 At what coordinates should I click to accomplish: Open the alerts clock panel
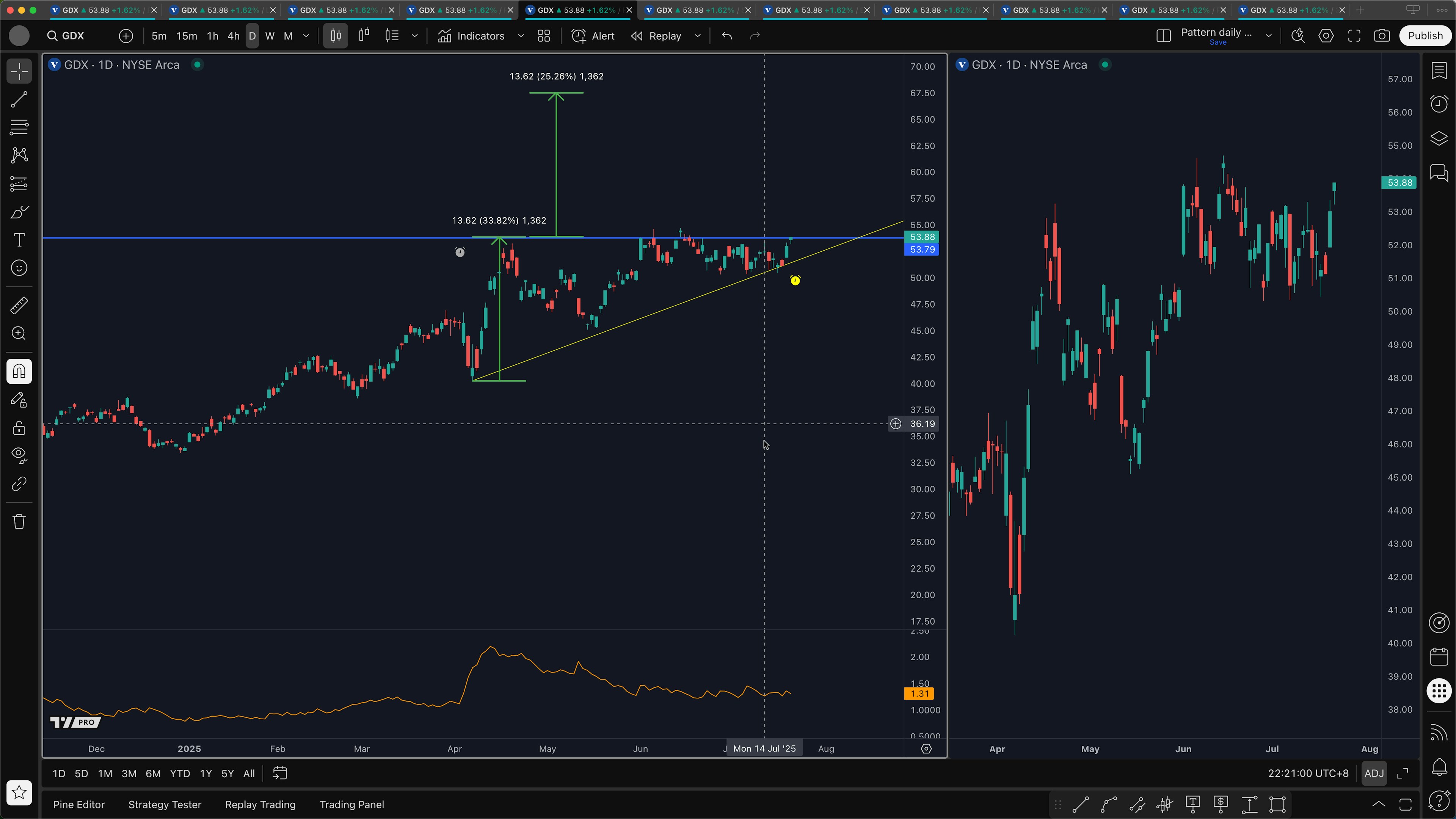[x=1439, y=104]
